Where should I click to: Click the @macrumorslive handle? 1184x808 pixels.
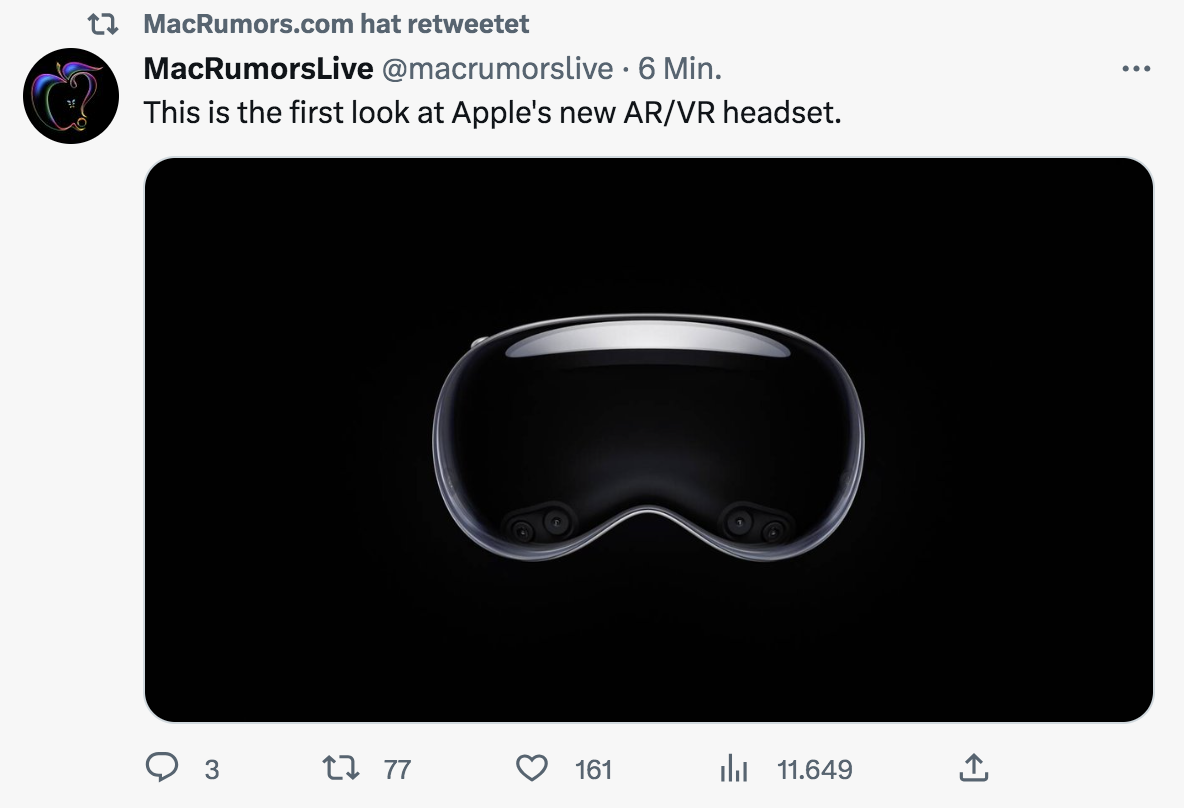point(497,68)
